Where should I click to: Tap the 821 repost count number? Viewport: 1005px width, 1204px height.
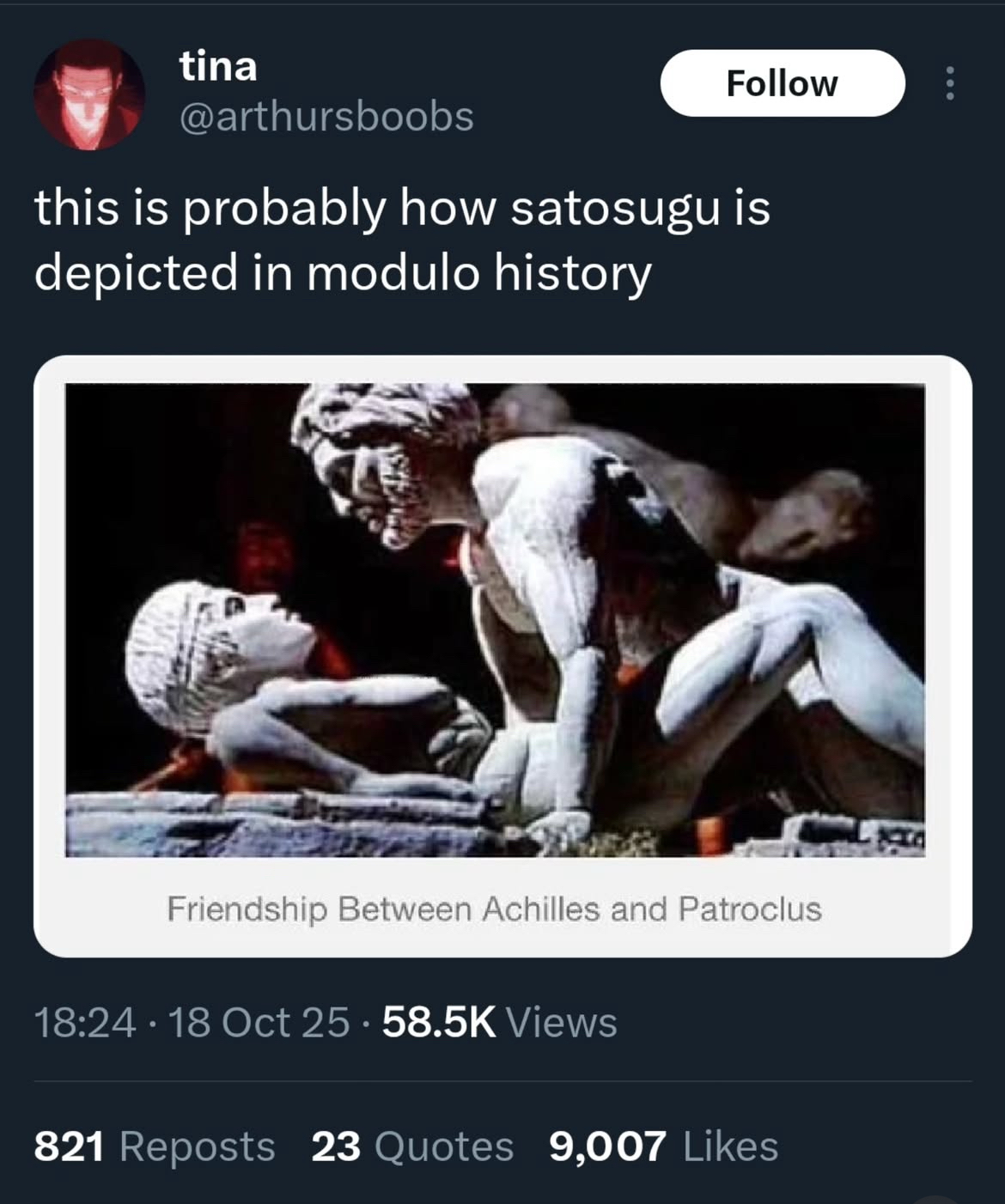pos(70,1146)
